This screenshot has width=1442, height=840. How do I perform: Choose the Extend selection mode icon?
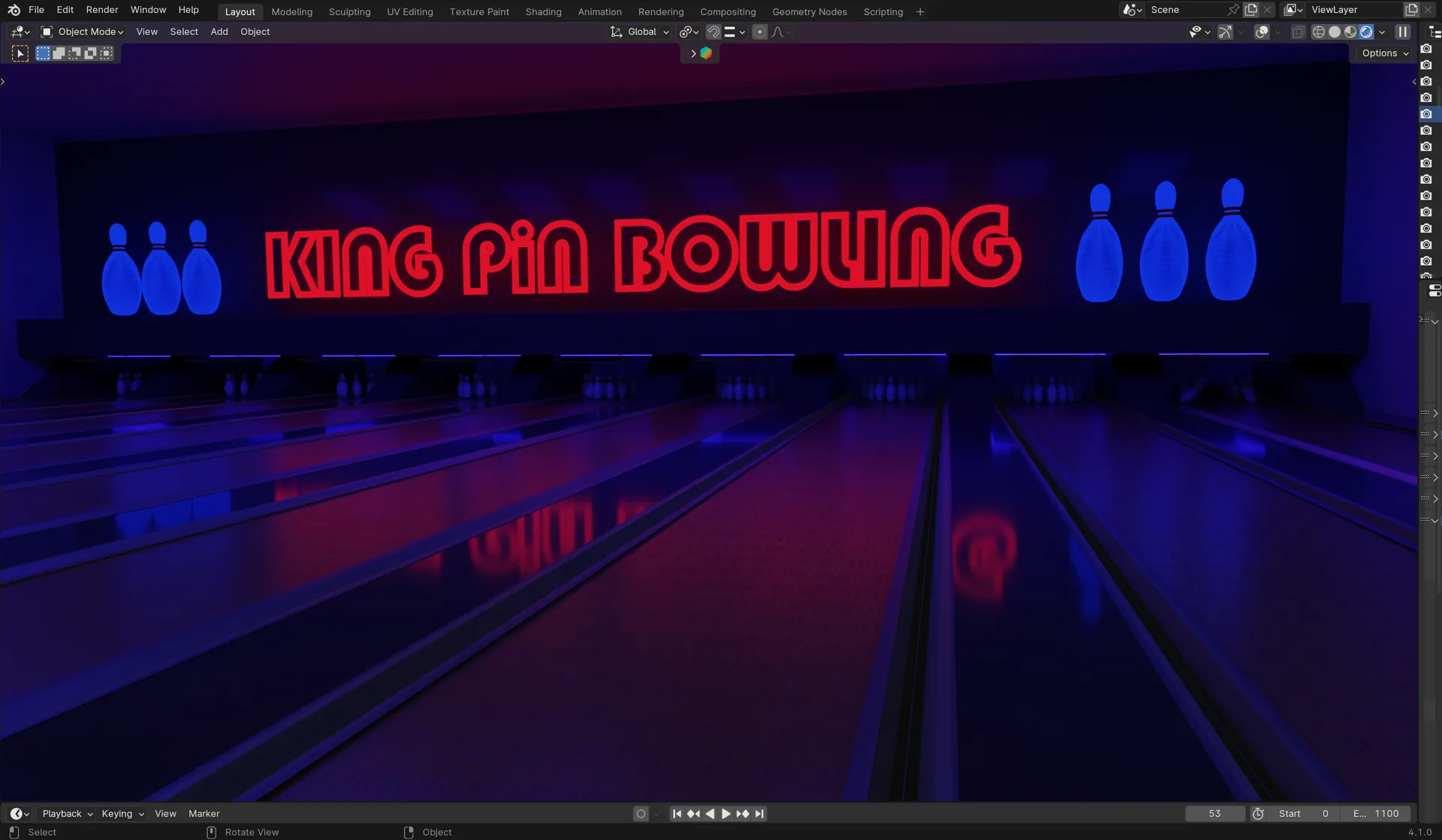pos(59,53)
